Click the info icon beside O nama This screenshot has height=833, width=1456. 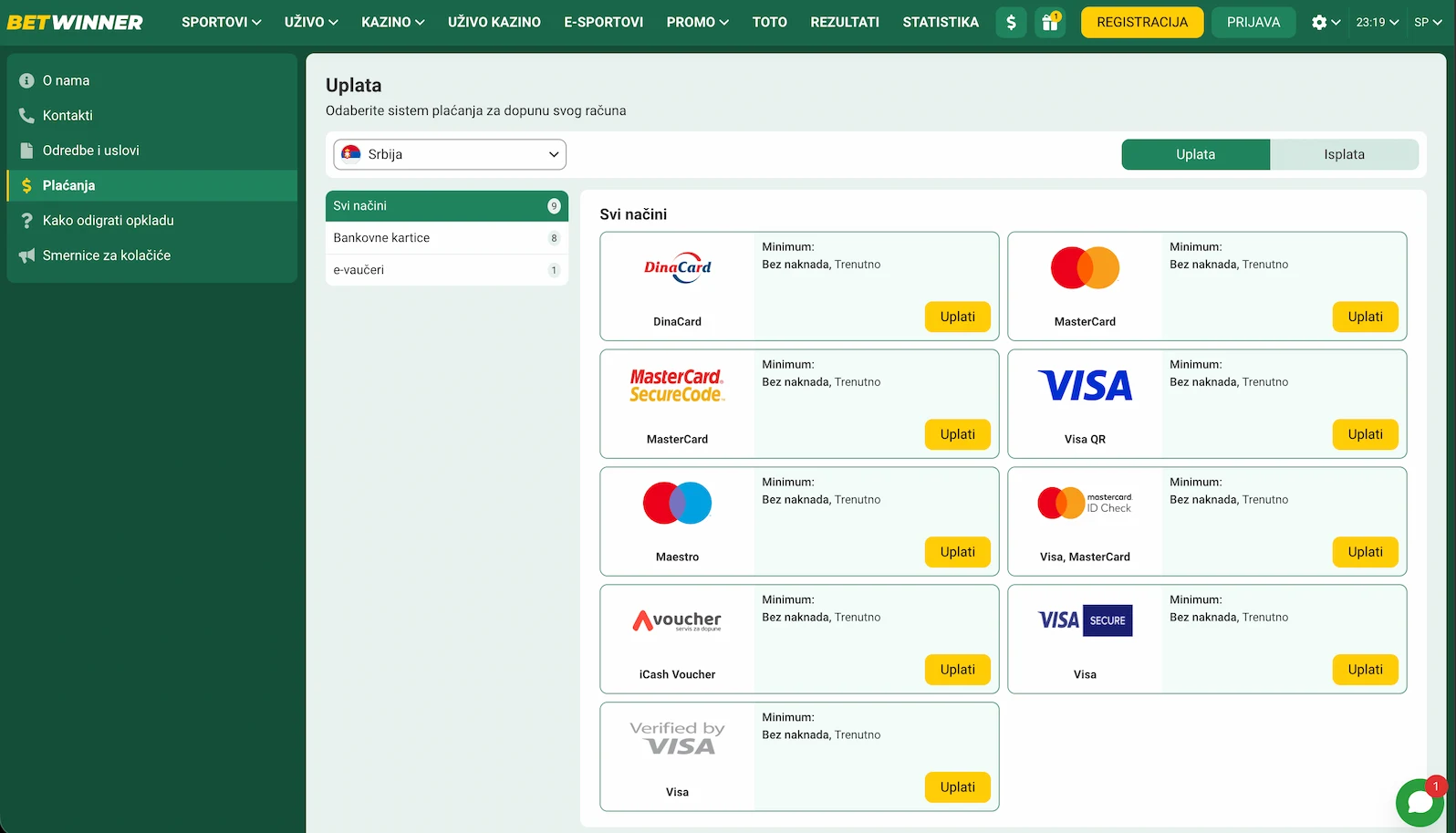[26, 80]
